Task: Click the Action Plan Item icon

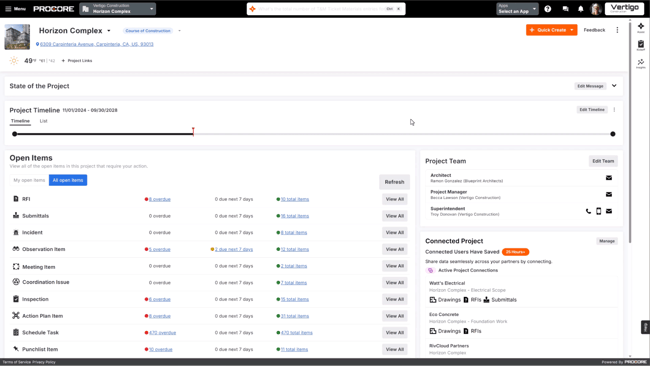Action: (16, 316)
